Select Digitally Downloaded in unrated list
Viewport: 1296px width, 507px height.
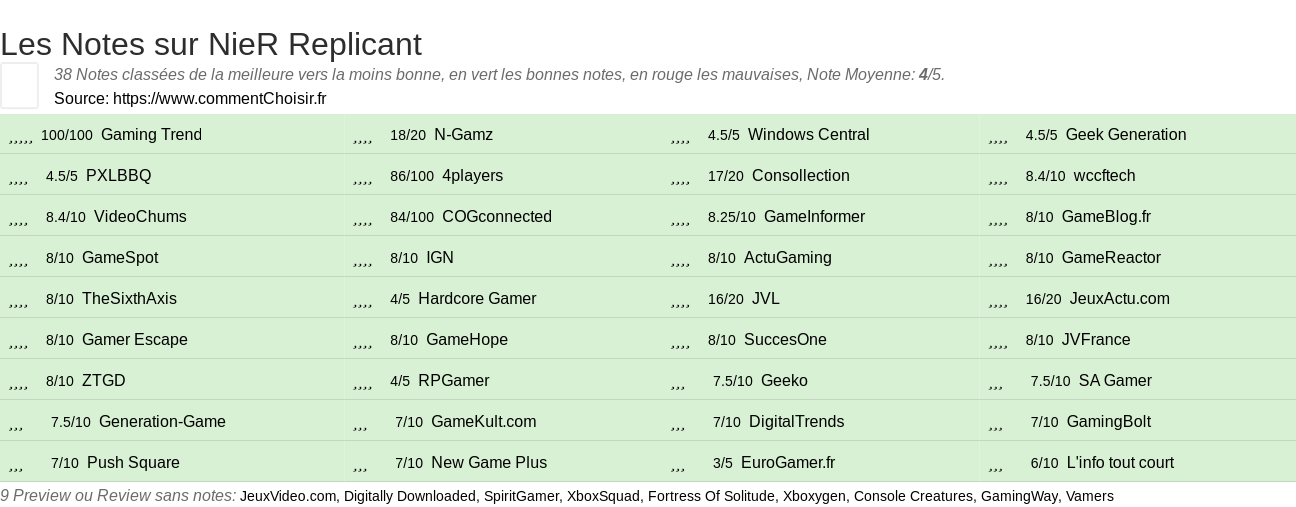pyautogui.click(x=410, y=496)
